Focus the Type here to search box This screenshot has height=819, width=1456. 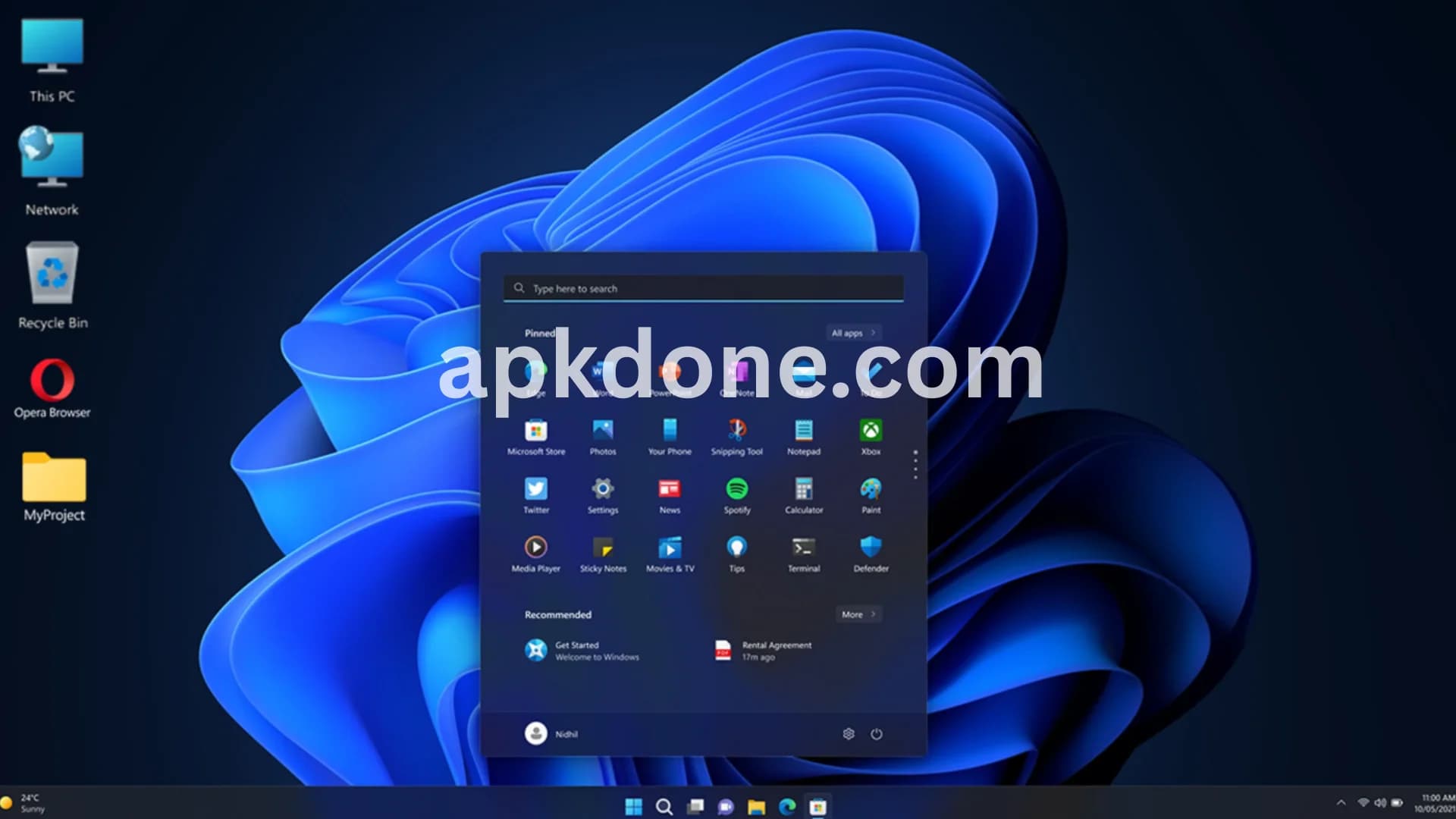click(704, 288)
